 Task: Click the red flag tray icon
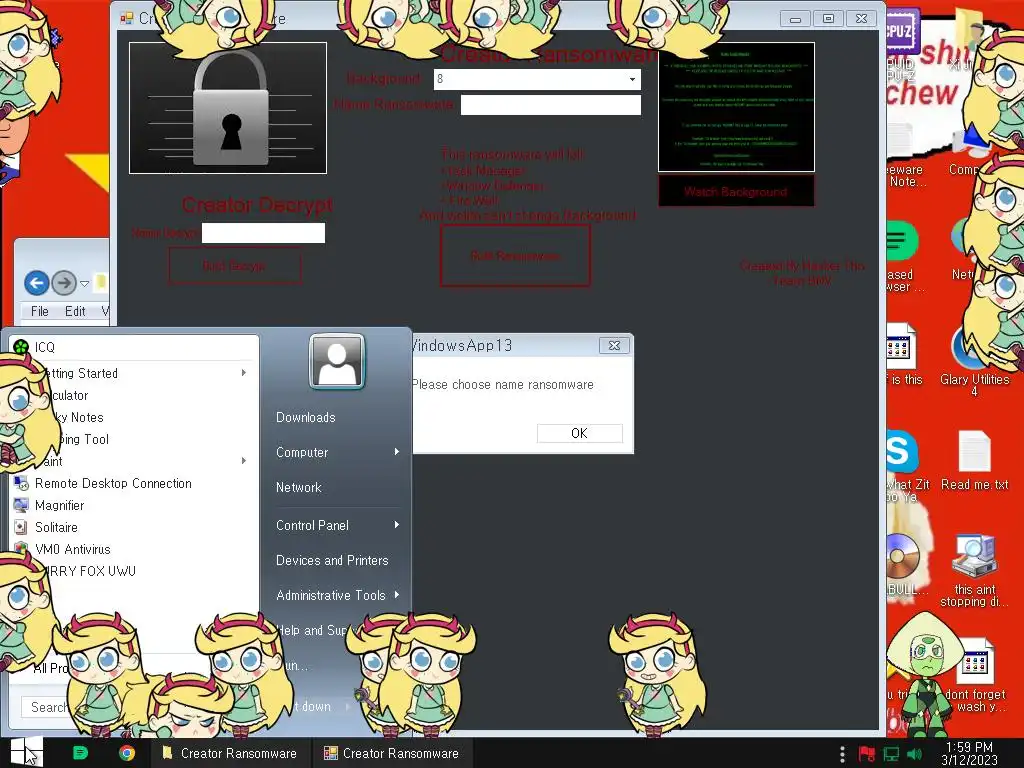pyautogui.click(x=867, y=754)
